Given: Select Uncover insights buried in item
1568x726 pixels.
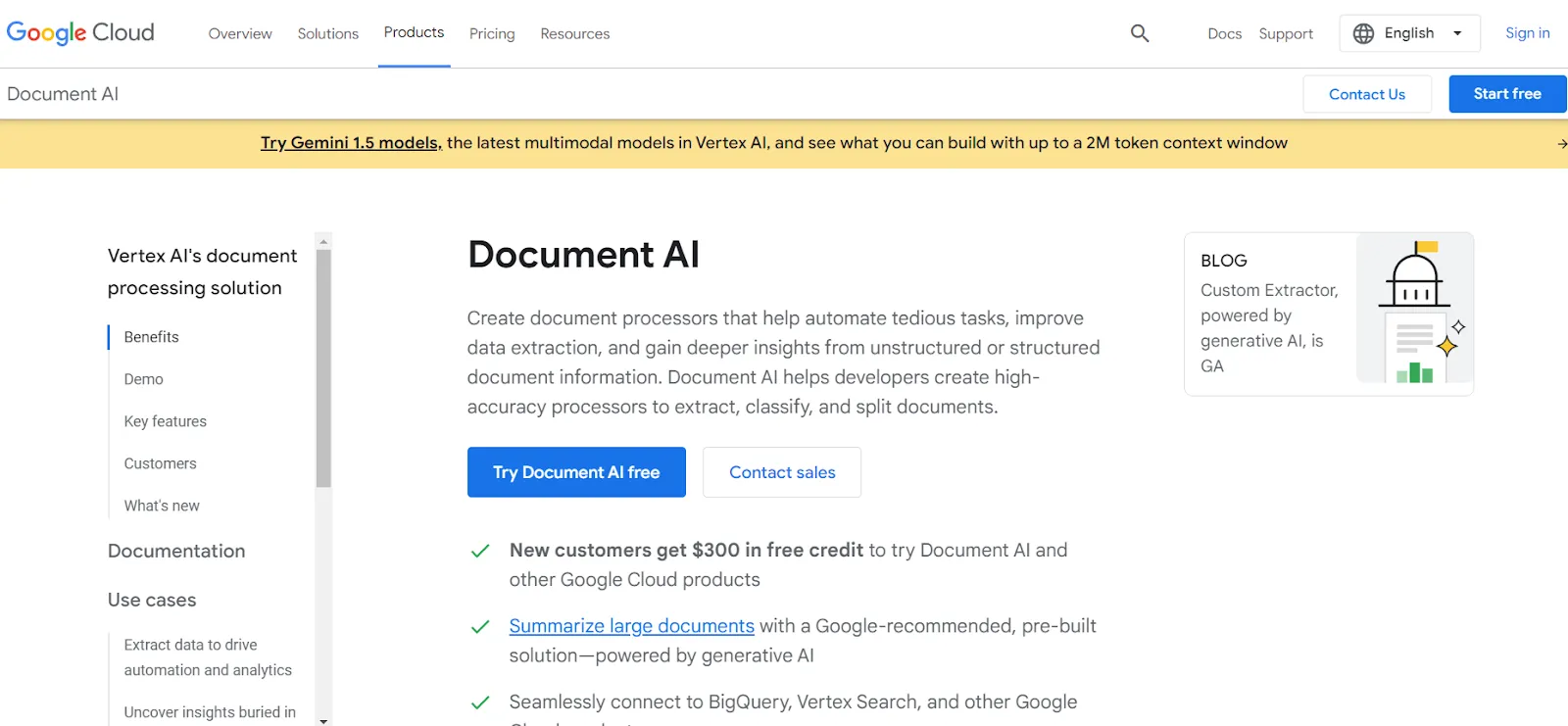Looking at the screenshot, I should tap(210, 712).
